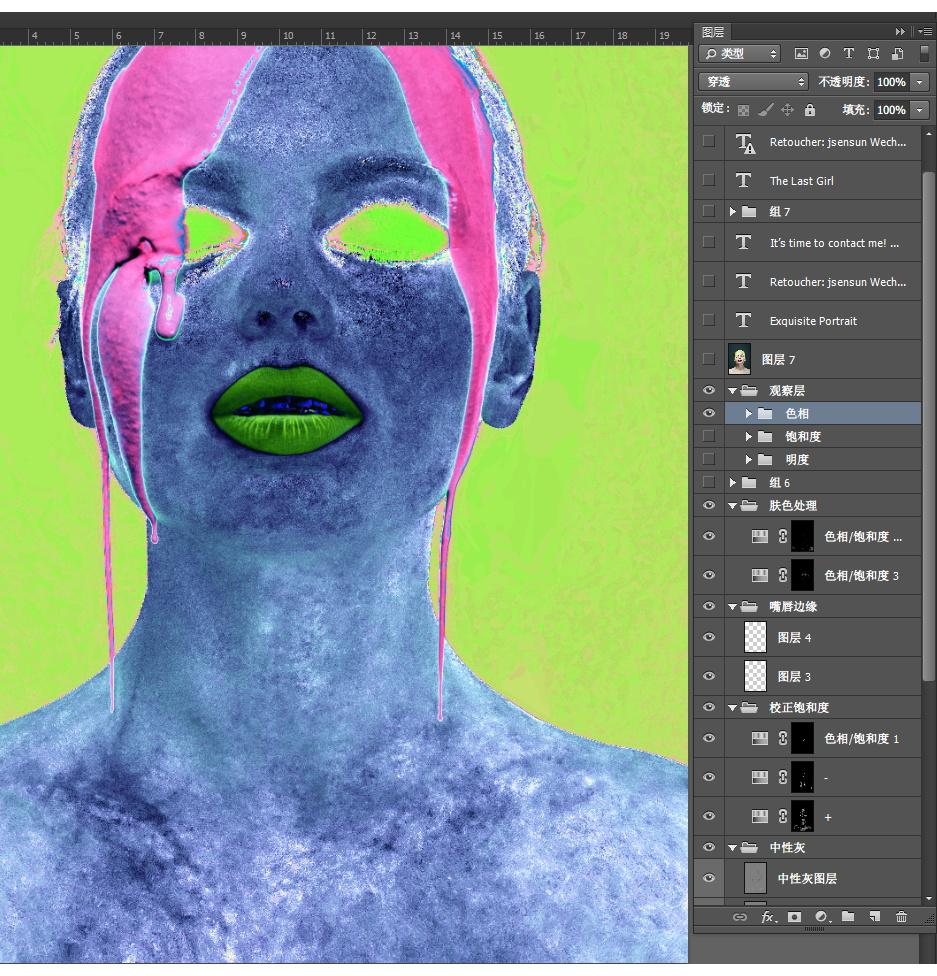937x976 pixels.
Task: Switch to the 图层 panel tab
Action: [x=713, y=32]
